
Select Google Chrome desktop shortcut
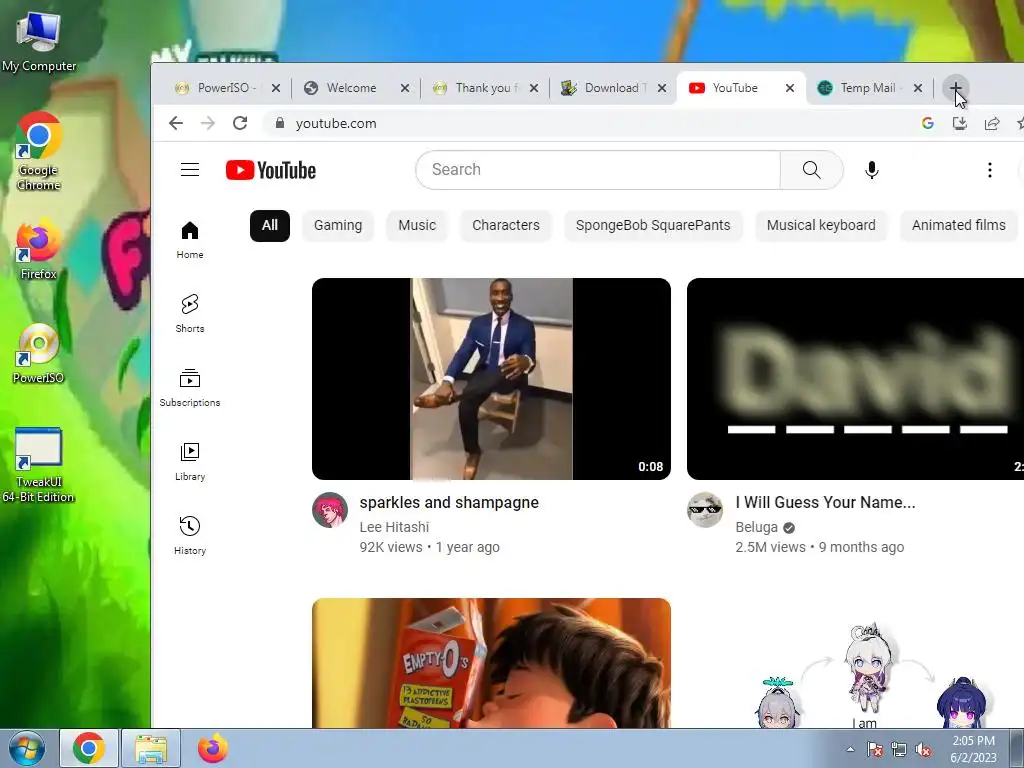pyautogui.click(x=39, y=152)
